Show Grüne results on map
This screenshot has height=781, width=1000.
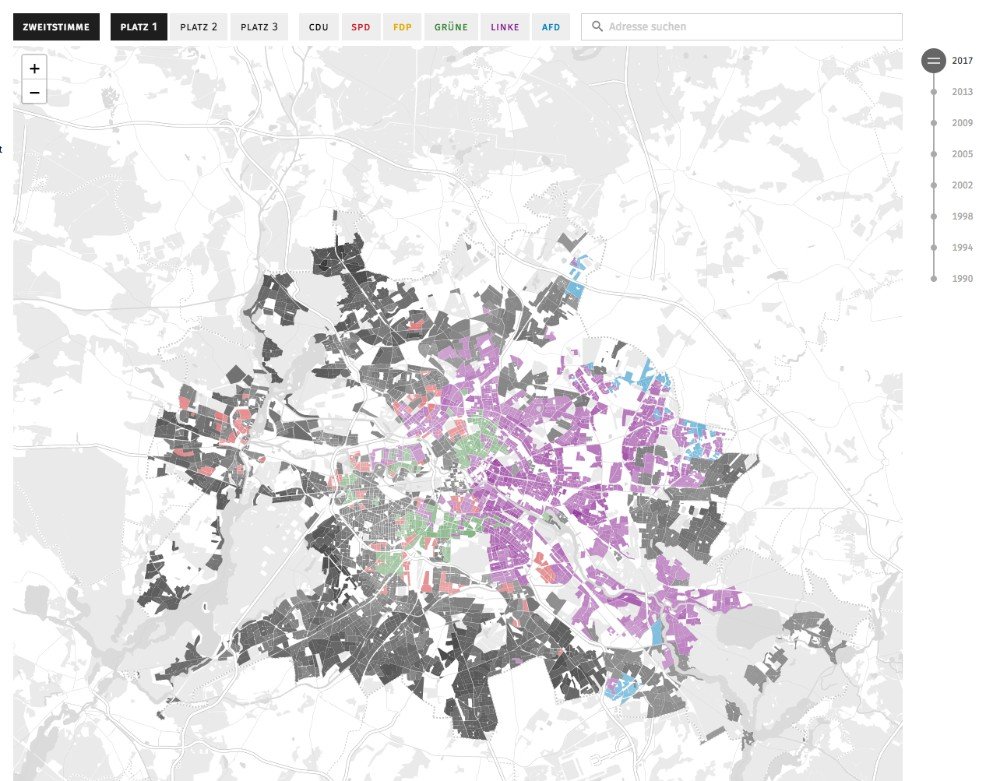pos(451,27)
